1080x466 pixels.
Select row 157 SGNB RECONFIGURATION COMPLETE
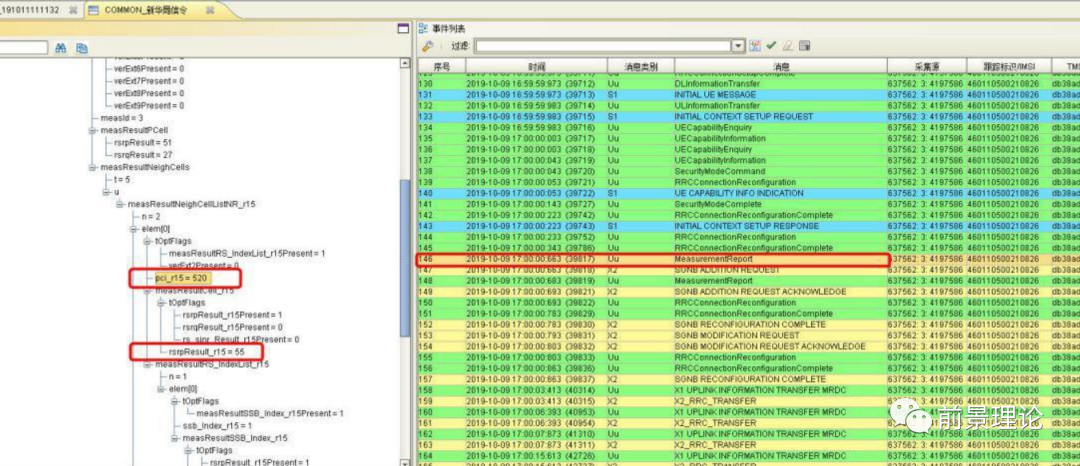pyautogui.click(x=749, y=379)
